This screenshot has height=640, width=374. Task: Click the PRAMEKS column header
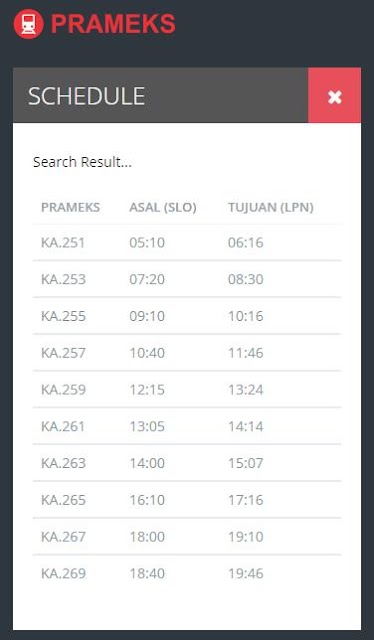[70, 207]
